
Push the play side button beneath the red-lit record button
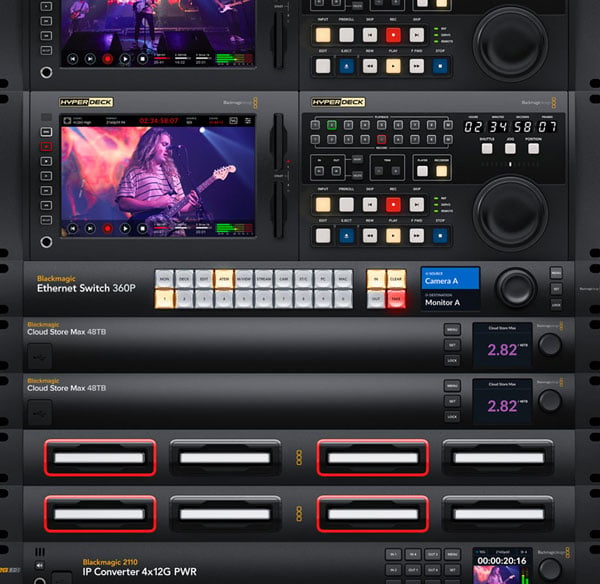tap(46, 161)
